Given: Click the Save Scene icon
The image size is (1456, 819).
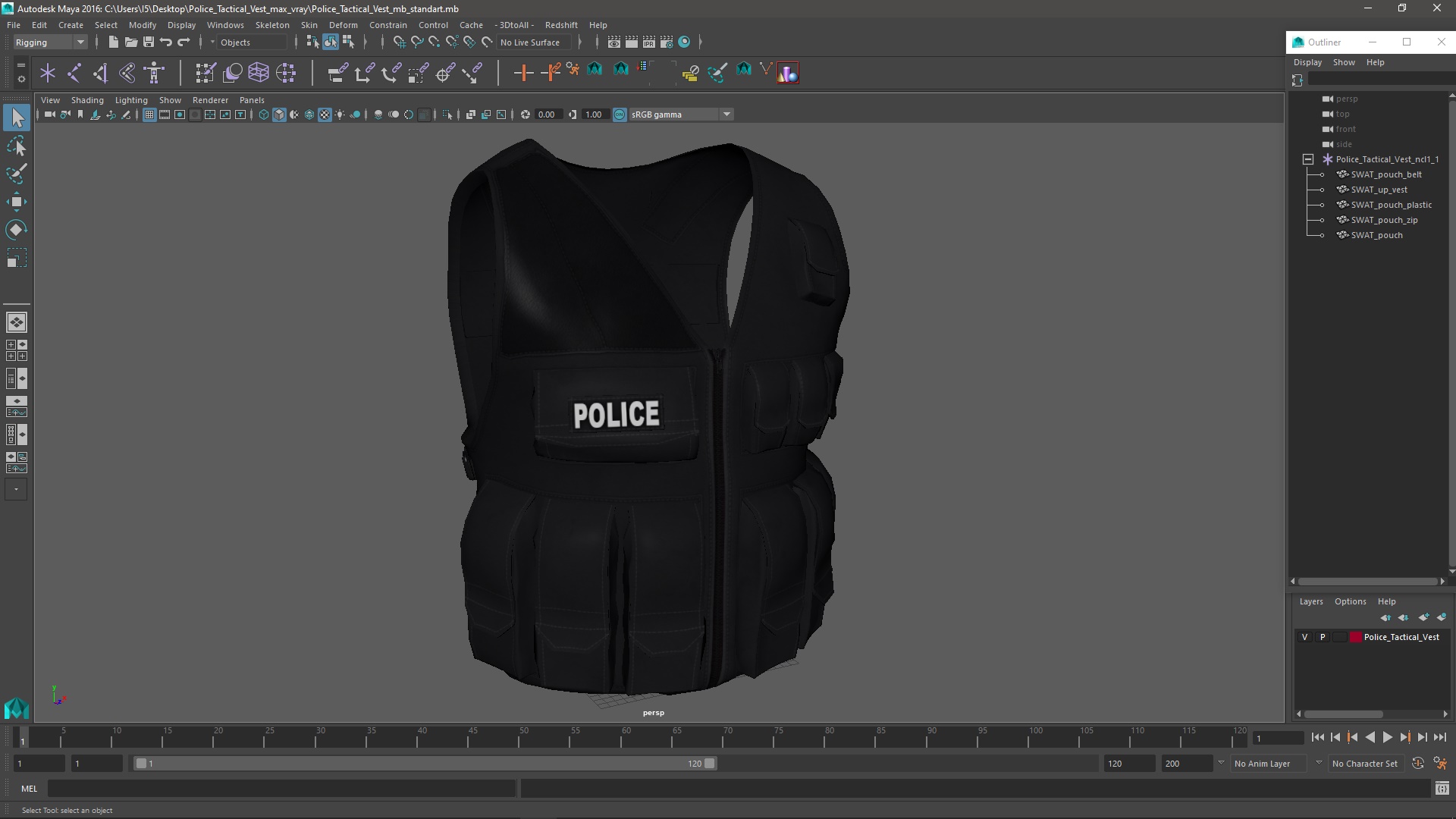Looking at the screenshot, I should click(149, 42).
